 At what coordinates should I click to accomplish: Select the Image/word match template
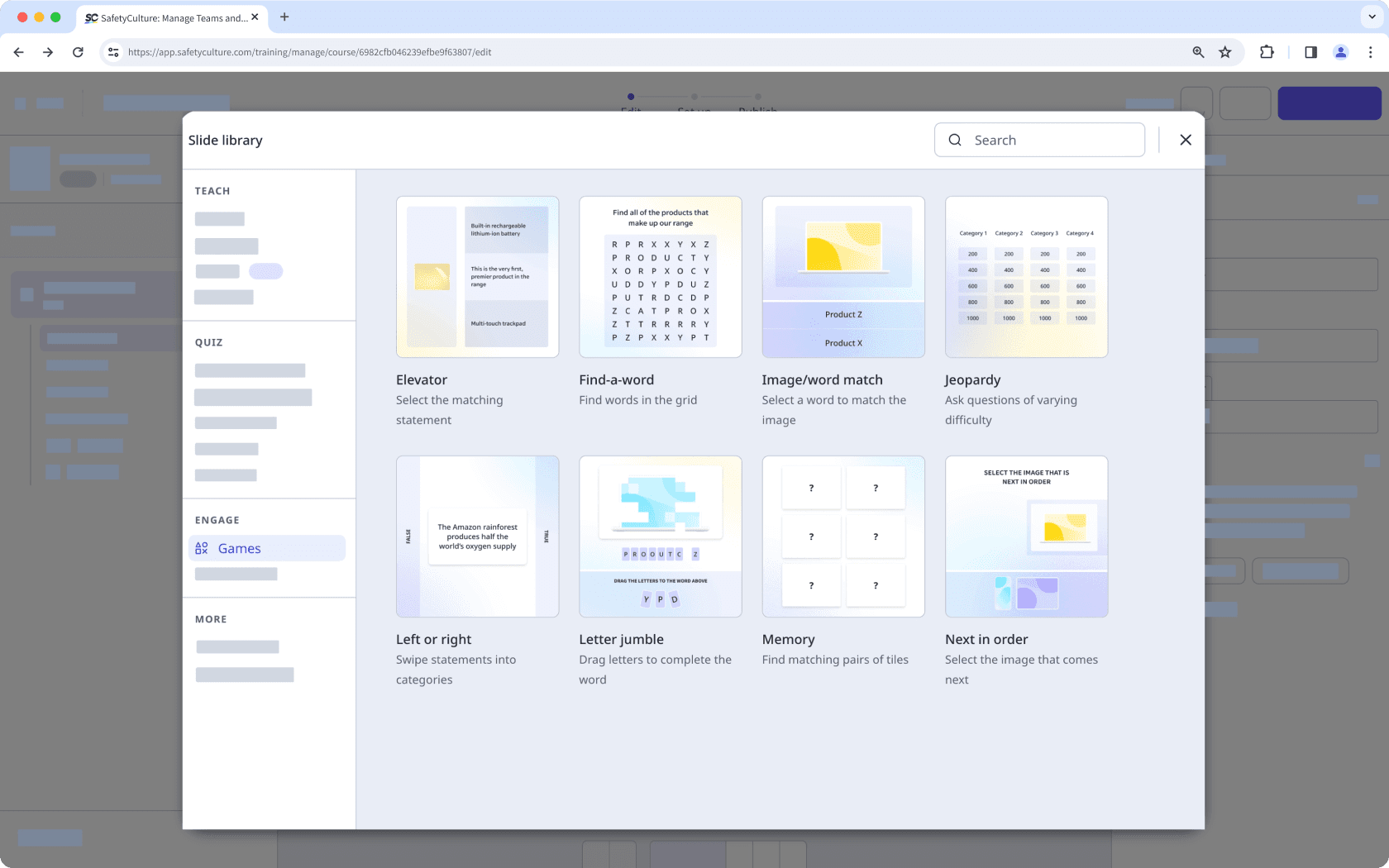(842, 277)
